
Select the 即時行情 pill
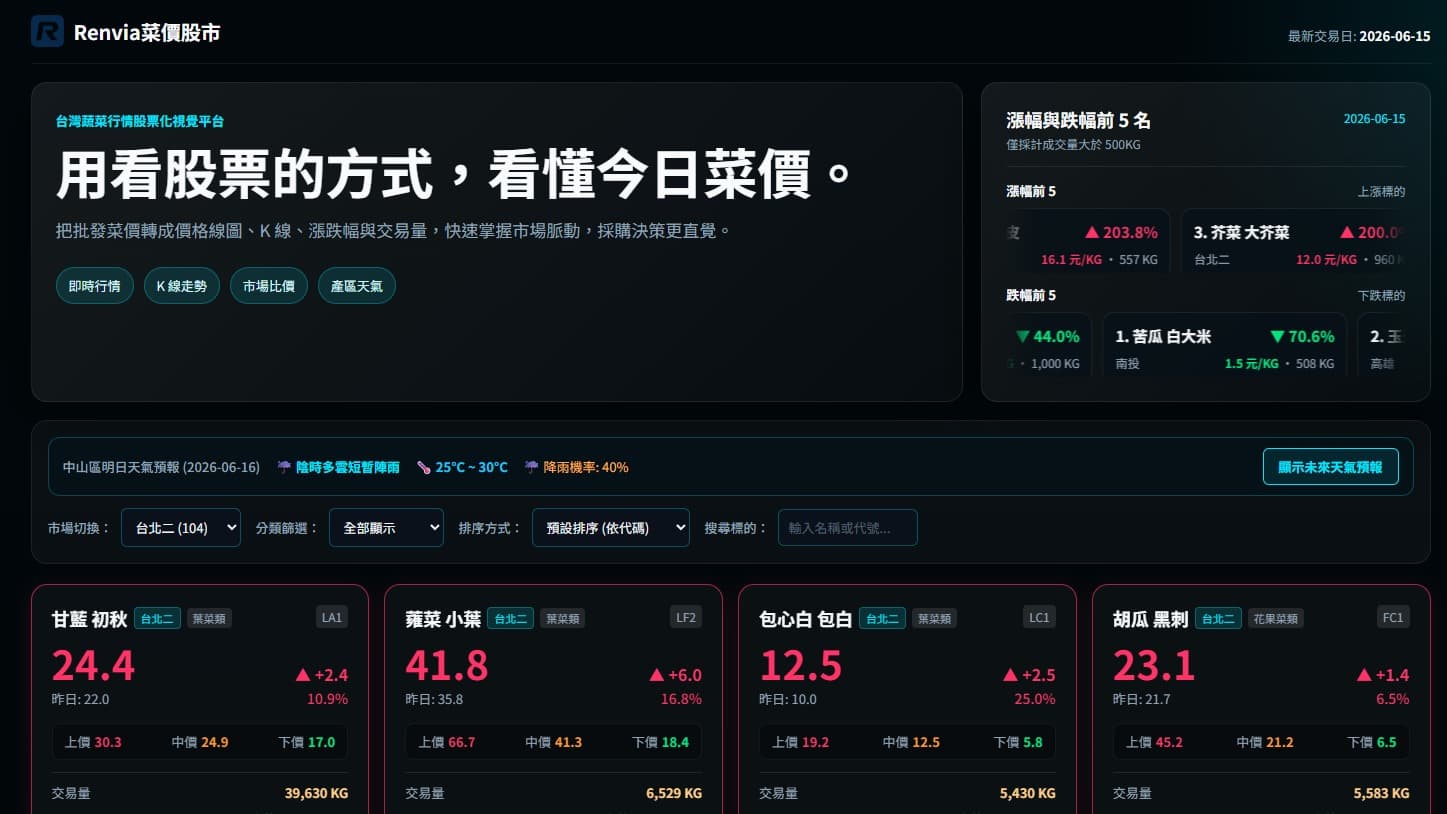pos(95,286)
